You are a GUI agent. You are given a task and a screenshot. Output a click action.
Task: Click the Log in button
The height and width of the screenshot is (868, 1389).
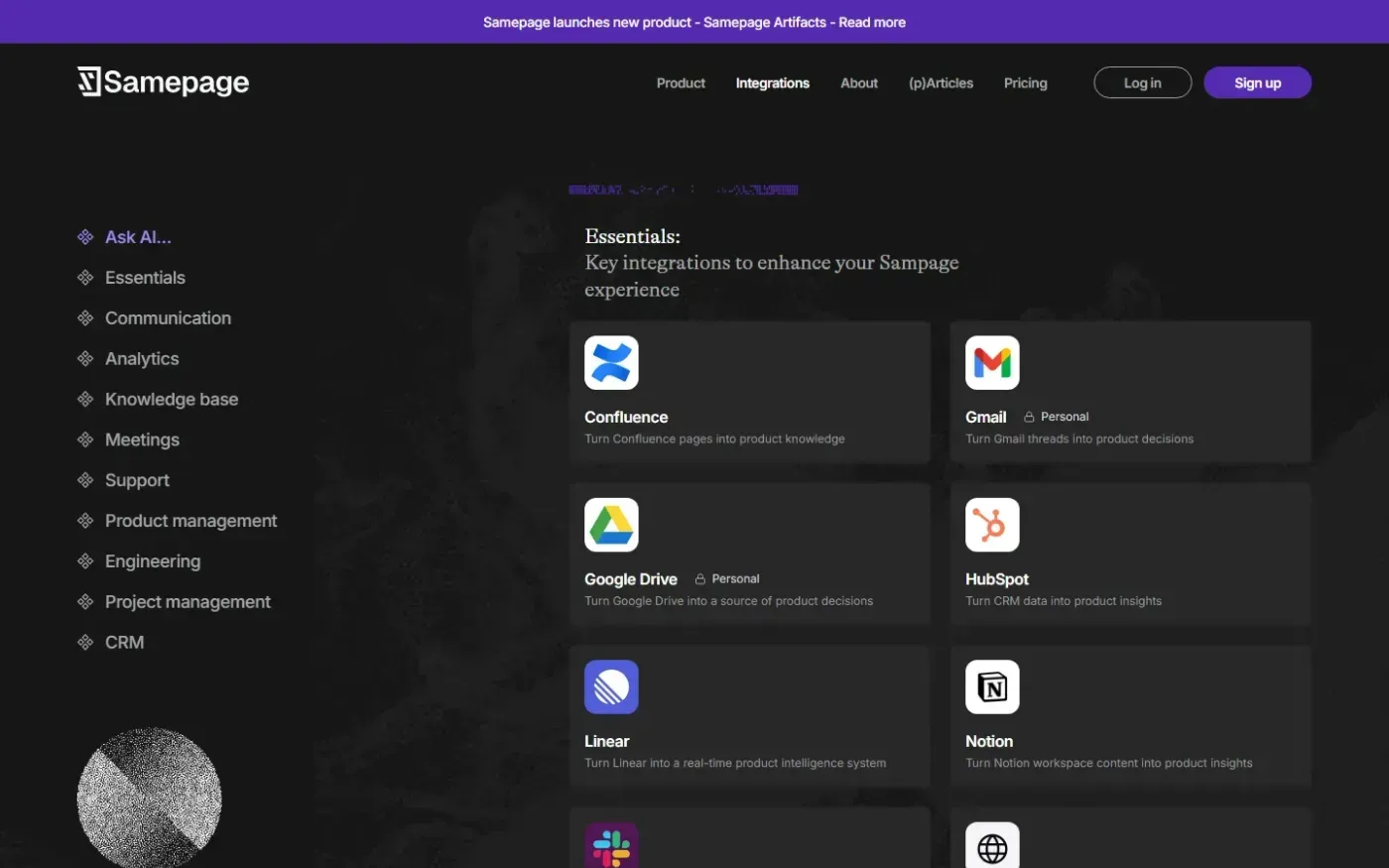(1142, 82)
